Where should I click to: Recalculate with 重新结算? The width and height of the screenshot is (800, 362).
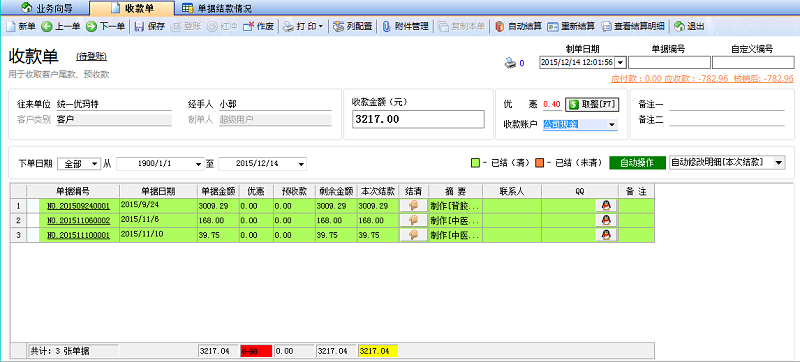coord(571,27)
